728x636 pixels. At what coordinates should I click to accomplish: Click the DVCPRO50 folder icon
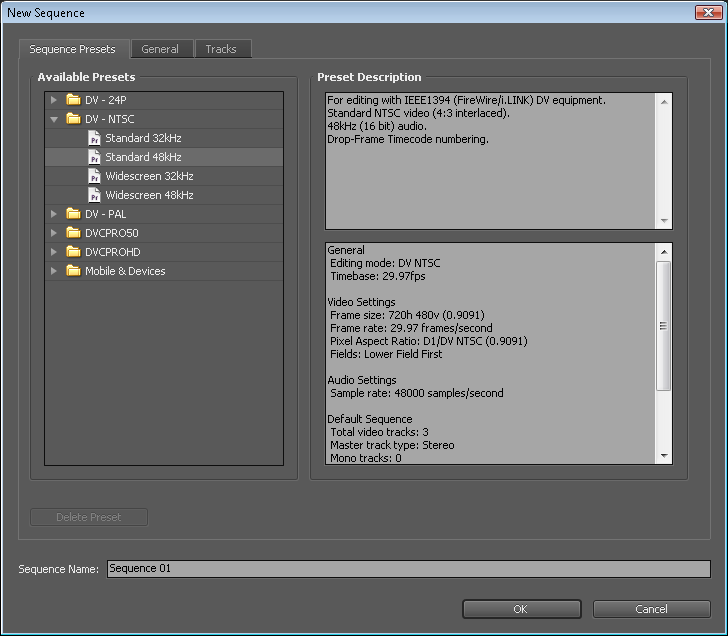coord(73,233)
